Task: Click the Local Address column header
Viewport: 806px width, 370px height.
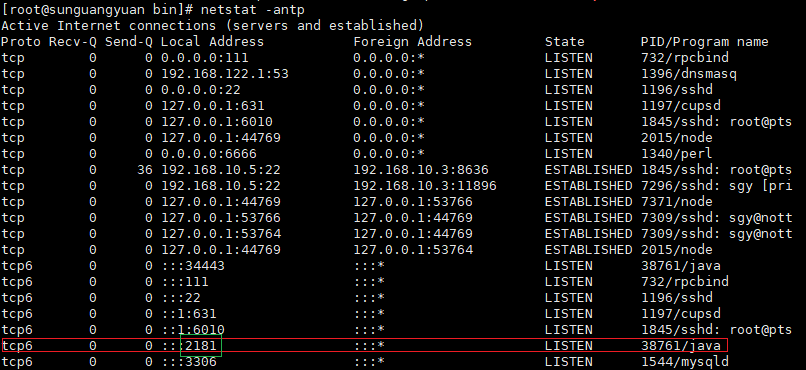Action: 212,42
